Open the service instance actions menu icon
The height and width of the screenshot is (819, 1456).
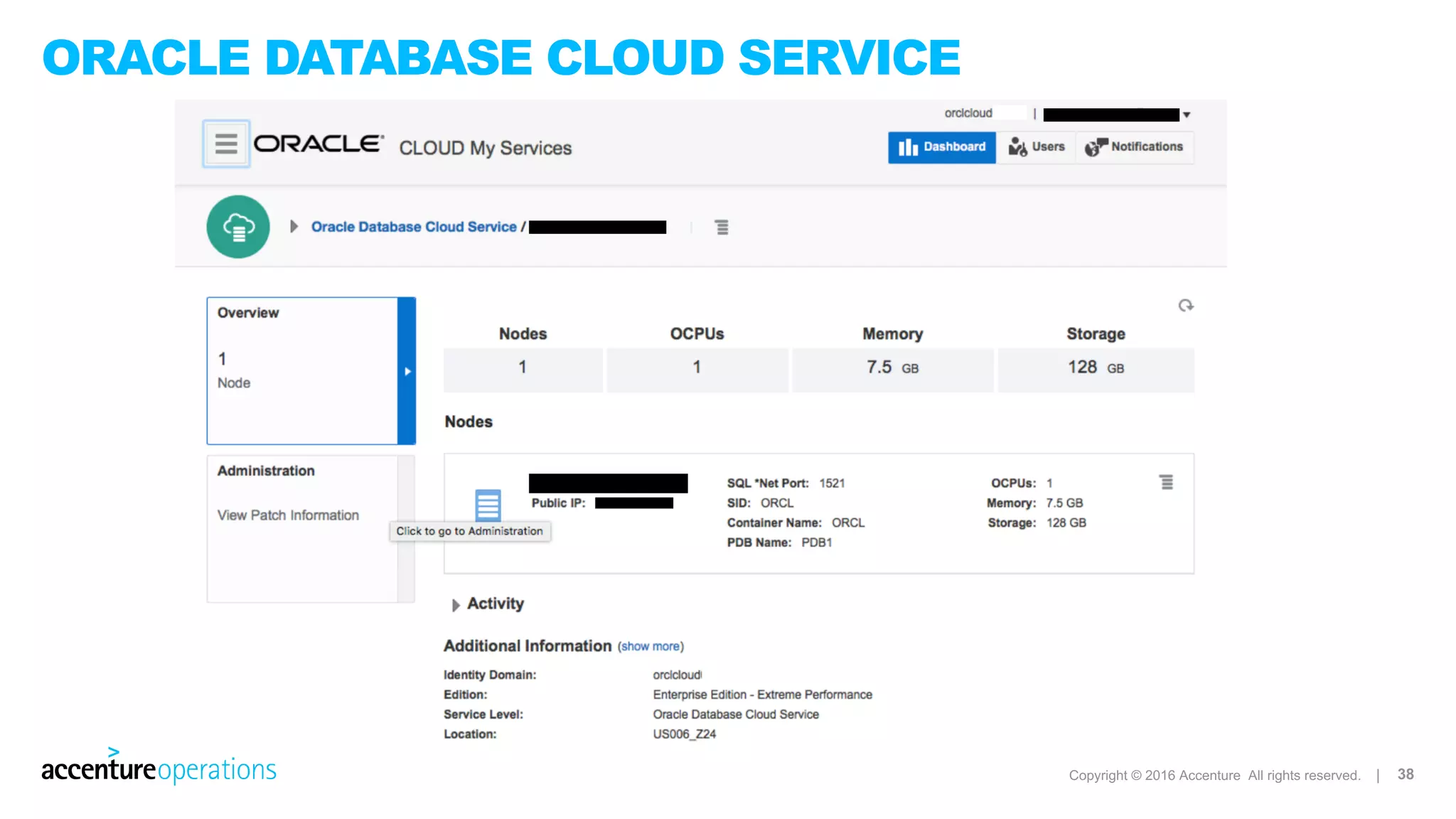click(x=722, y=227)
